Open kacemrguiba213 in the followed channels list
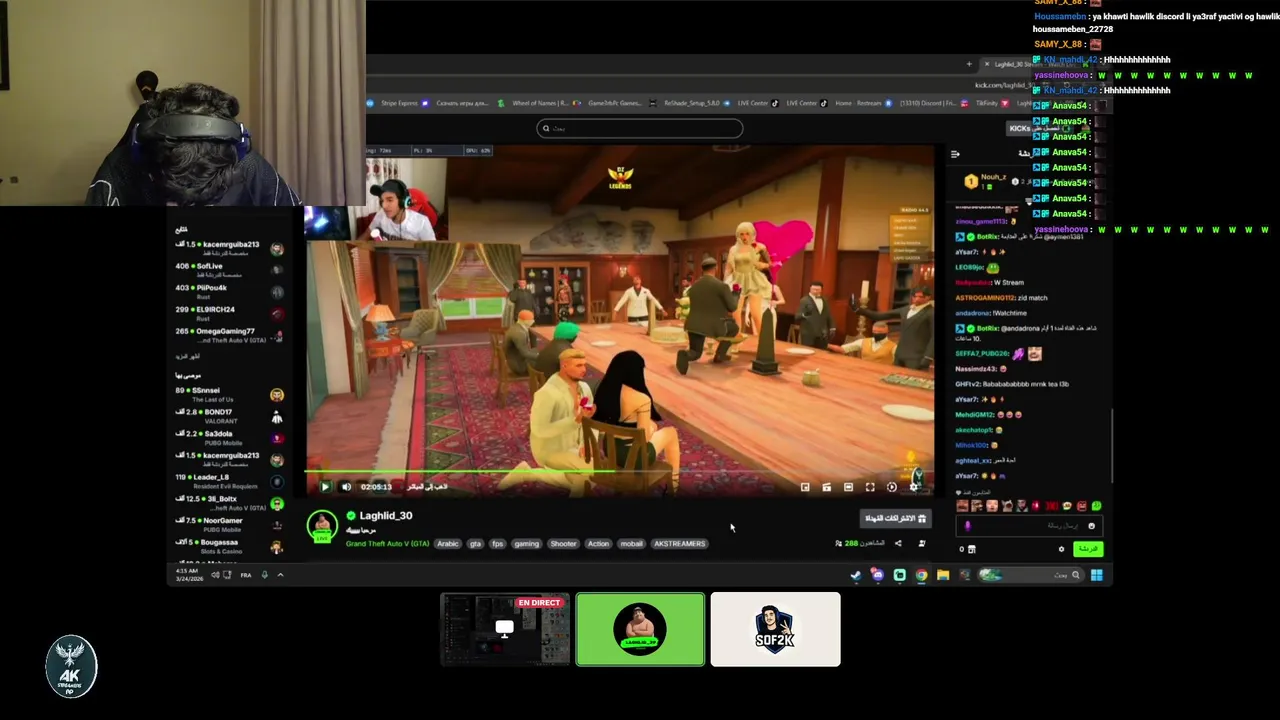This screenshot has height=720, width=1280. (229, 248)
